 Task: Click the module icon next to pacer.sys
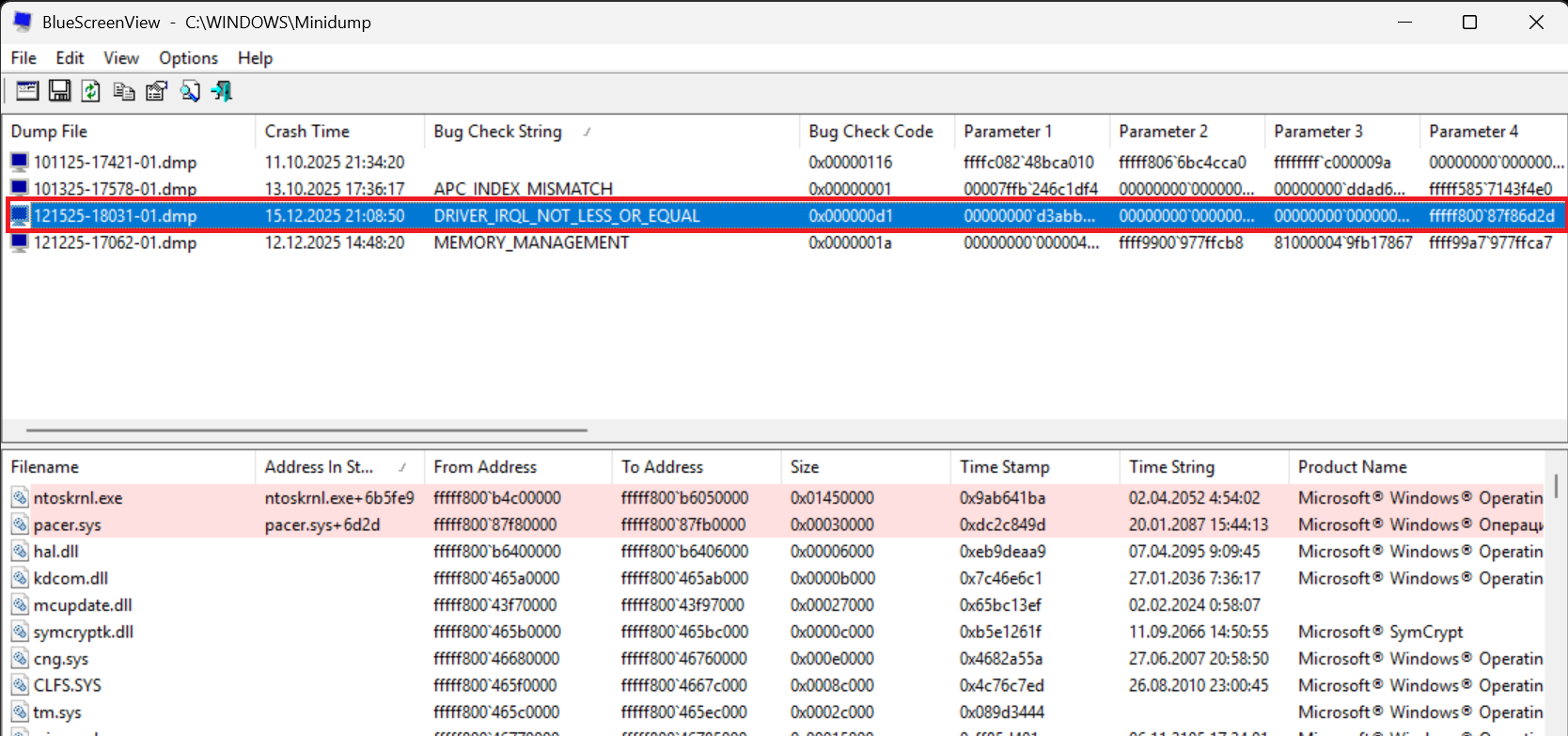click(x=20, y=525)
